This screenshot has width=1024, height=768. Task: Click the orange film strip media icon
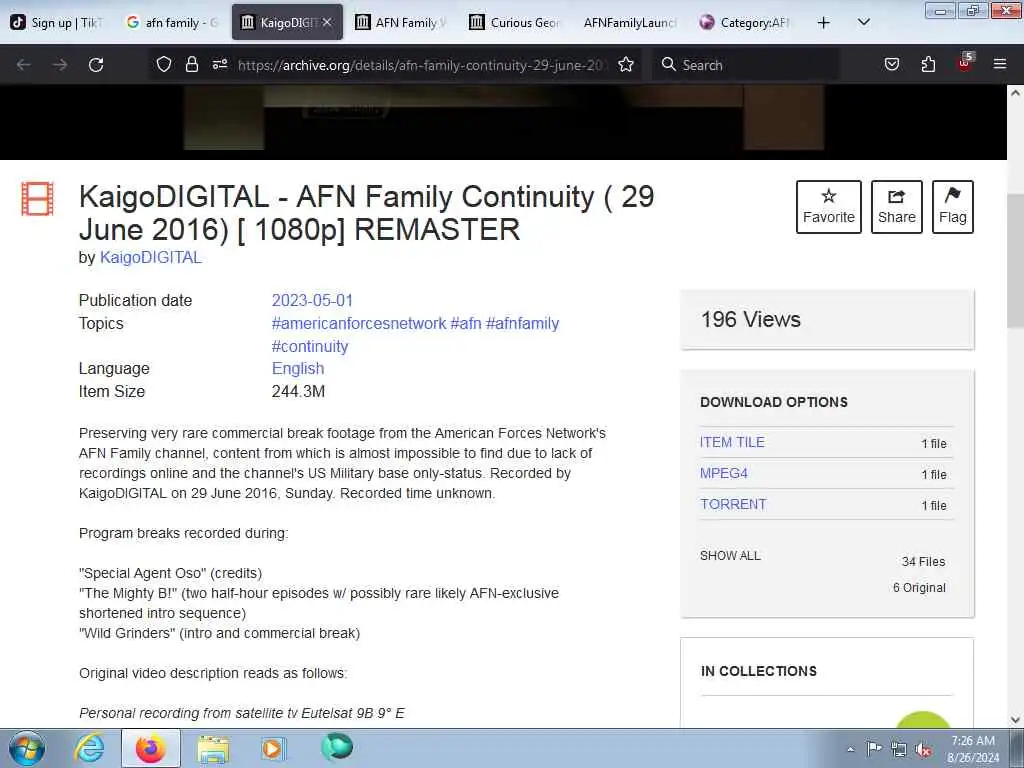pyautogui.click(x=37, y=199)
